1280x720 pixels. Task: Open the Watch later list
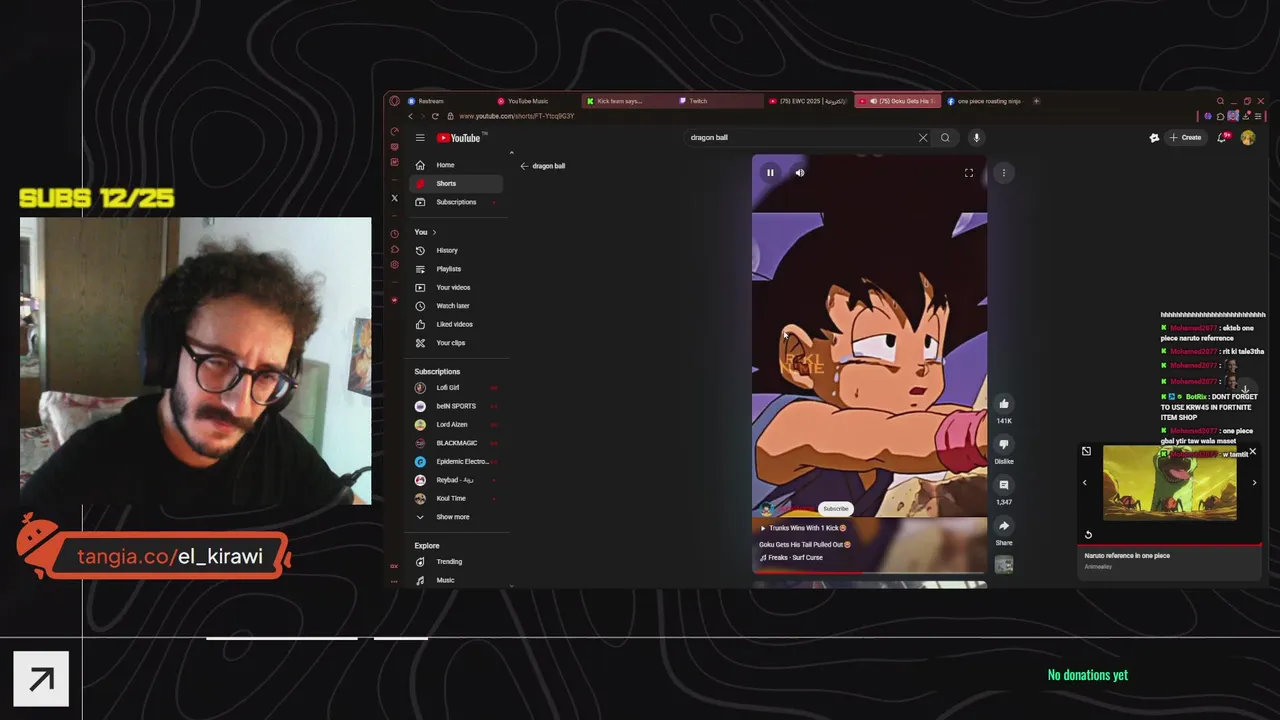coord(456,306)
